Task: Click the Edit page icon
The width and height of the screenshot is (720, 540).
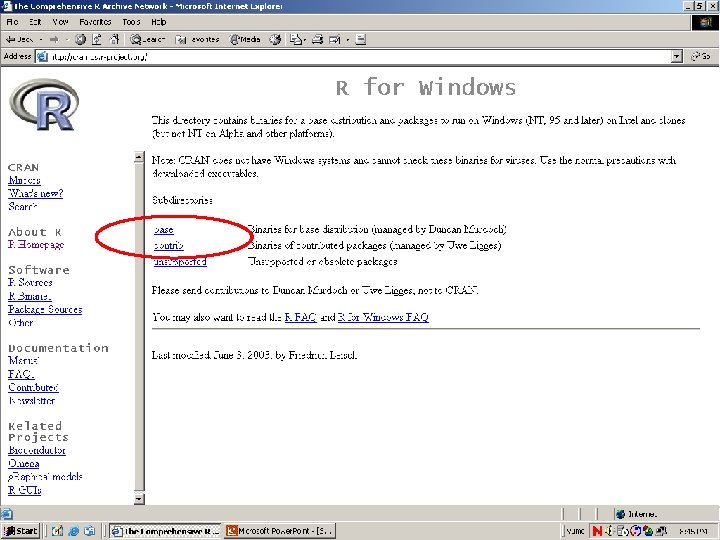Action: point(335,39)
